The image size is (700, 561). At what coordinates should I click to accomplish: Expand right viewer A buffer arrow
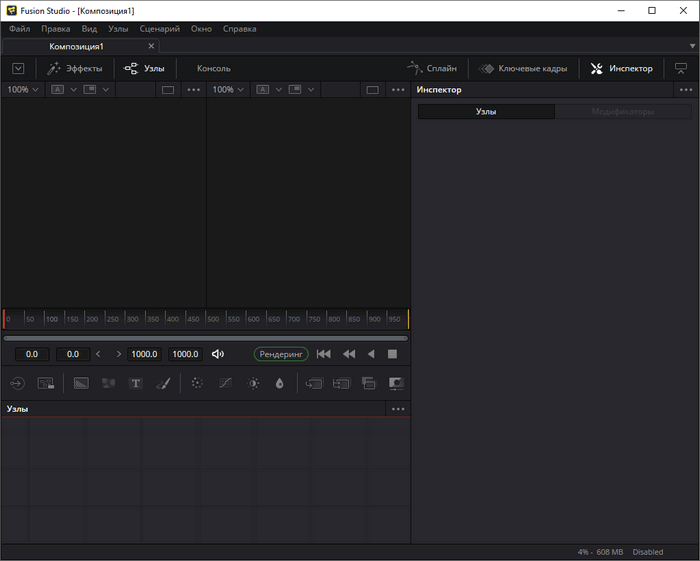[279, 90]
